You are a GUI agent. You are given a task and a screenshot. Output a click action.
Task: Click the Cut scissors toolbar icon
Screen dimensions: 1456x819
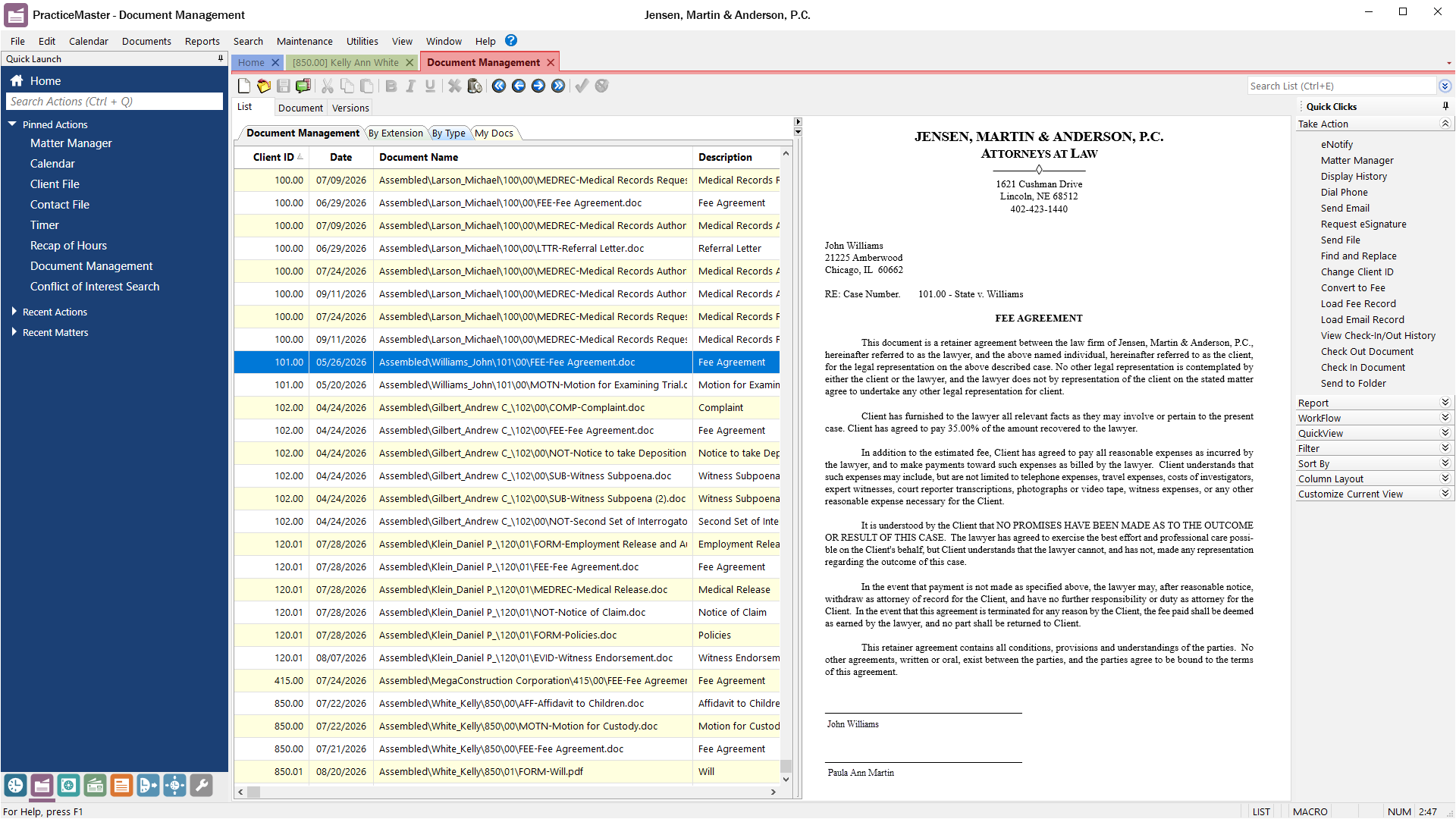point(328,86)
